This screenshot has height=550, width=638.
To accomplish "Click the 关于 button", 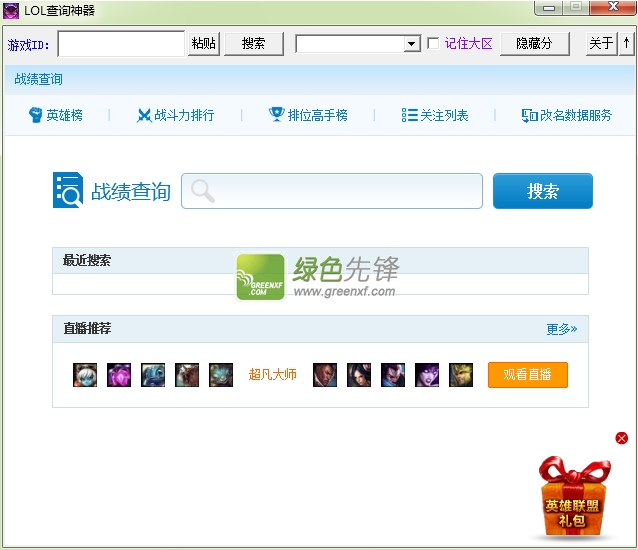I will tap(601, 43).
